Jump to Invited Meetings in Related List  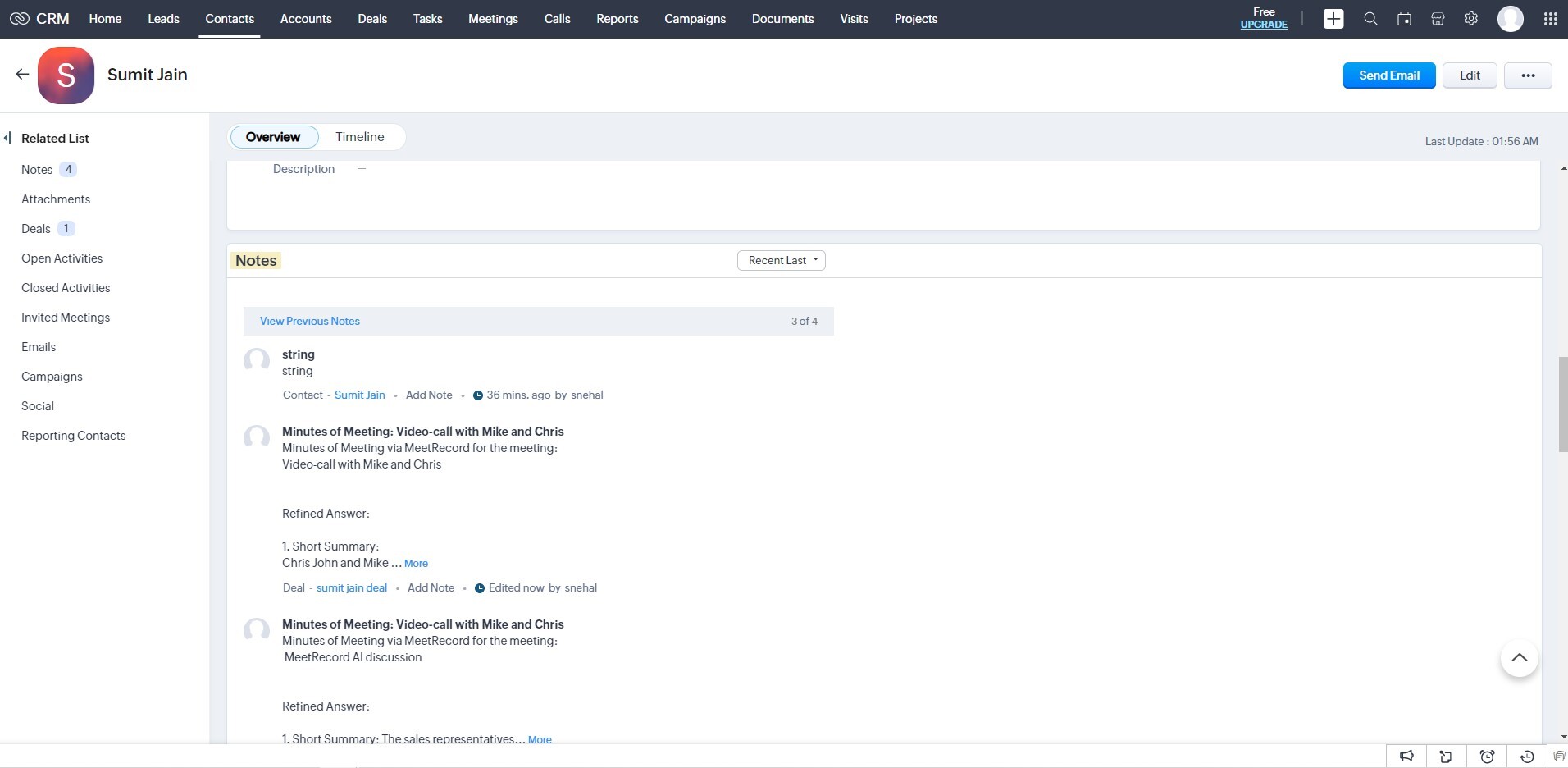click(x=66, y=318)
